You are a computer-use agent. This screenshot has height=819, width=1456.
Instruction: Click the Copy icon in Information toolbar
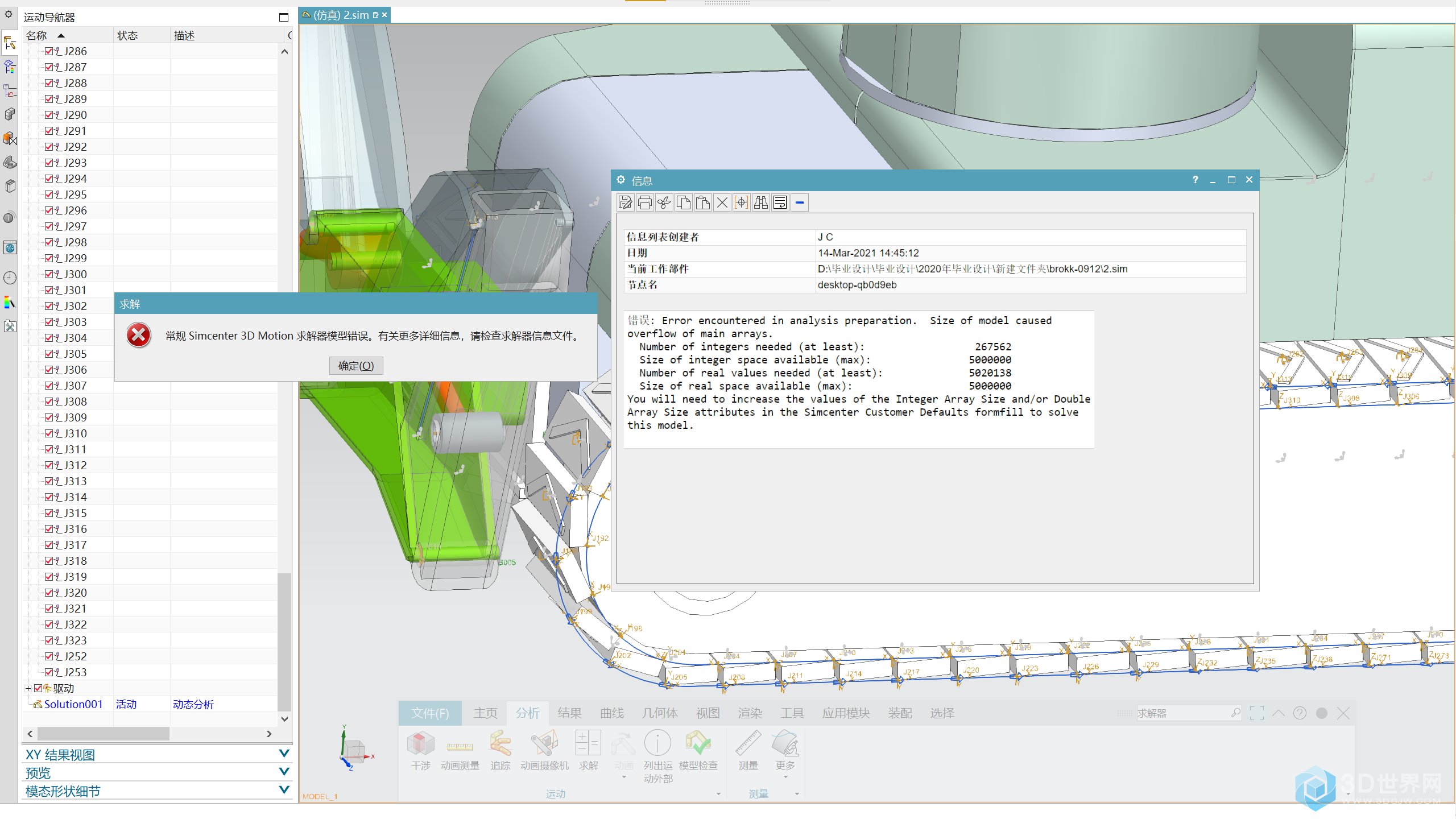(x=683, y=202)
